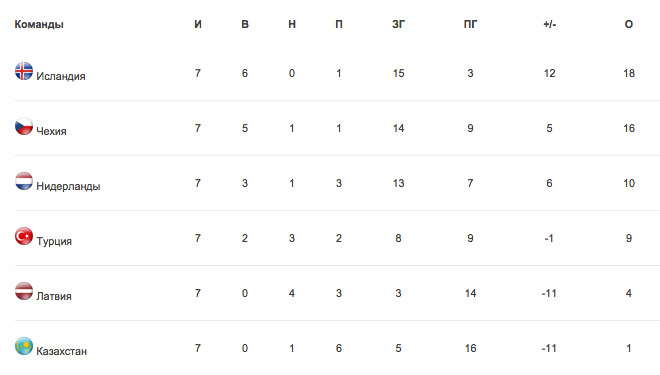This screenshot has width=660, height=375.
Task: Open the Латвия team page
Action: (x=54, y=296)
